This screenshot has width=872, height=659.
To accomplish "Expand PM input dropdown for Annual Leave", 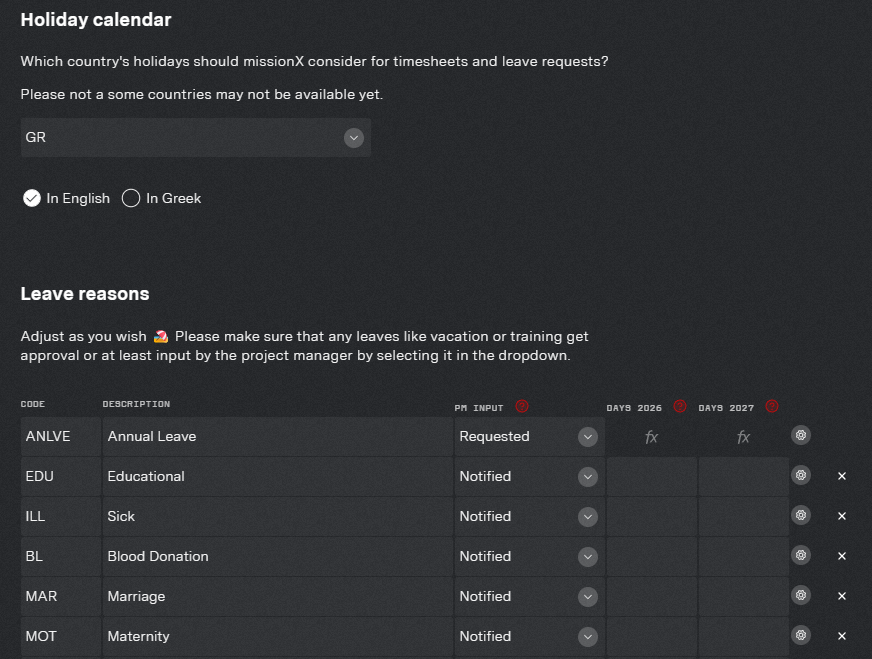I will click(x=587, y=437).
